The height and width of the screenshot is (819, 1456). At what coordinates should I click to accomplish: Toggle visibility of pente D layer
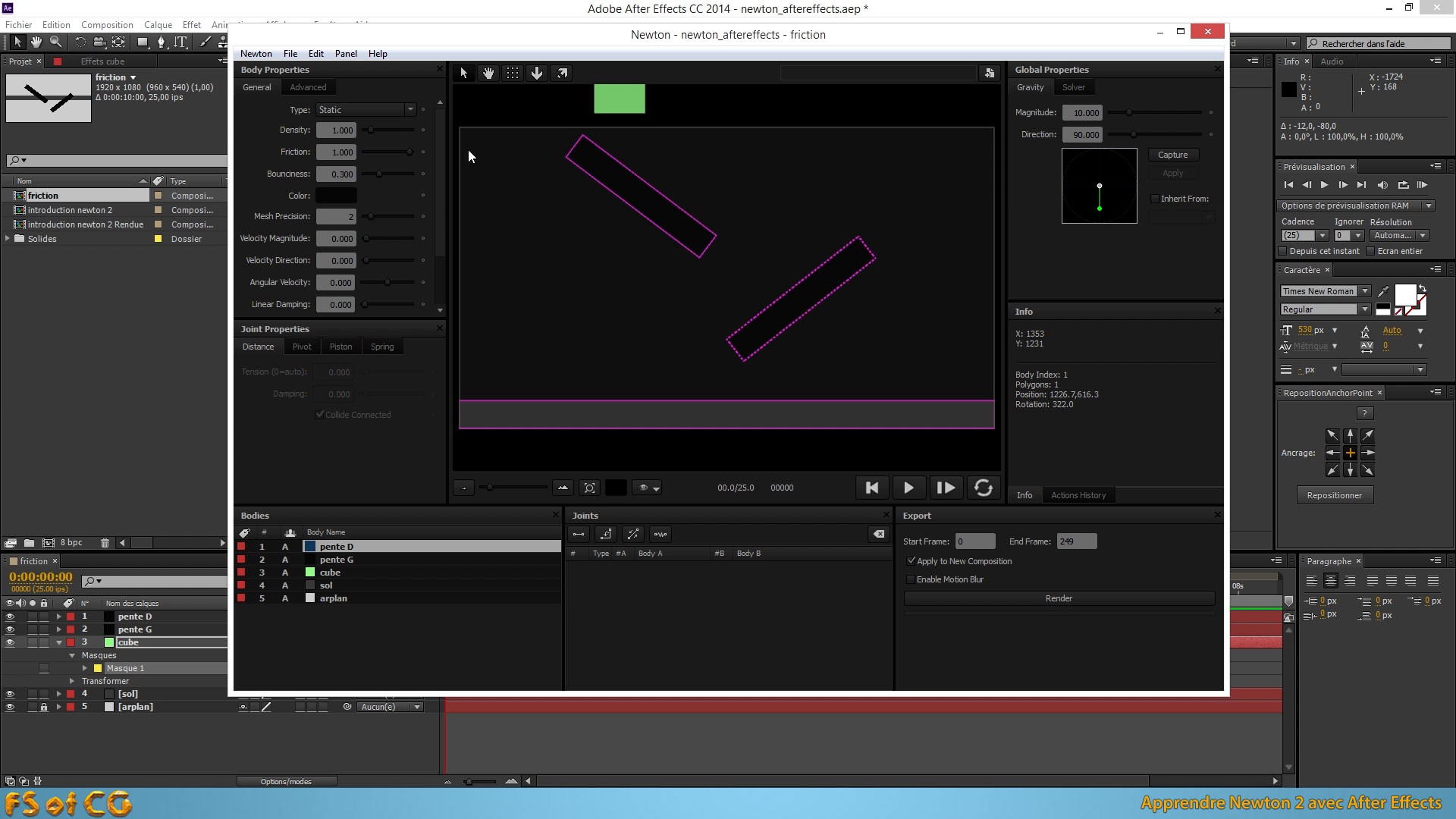point(9,616)
